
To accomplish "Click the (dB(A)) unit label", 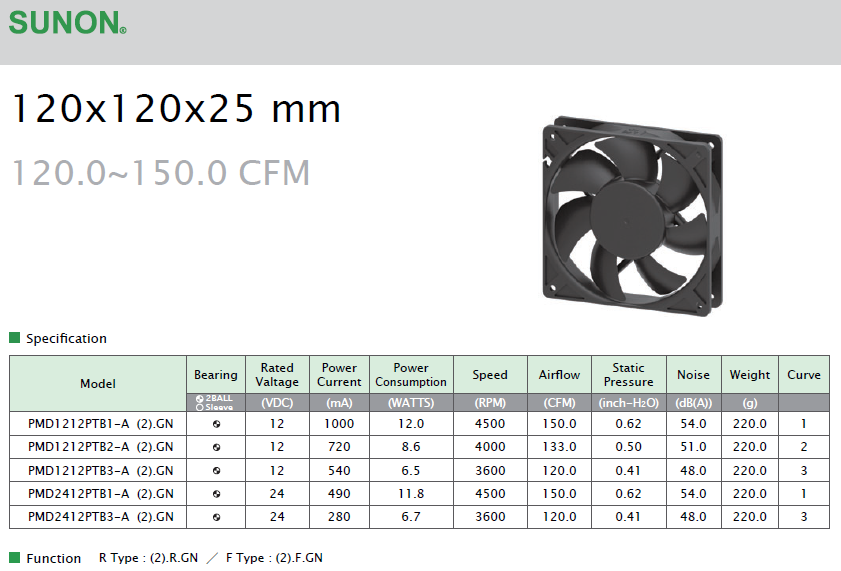I will click(x=694, y=403).
